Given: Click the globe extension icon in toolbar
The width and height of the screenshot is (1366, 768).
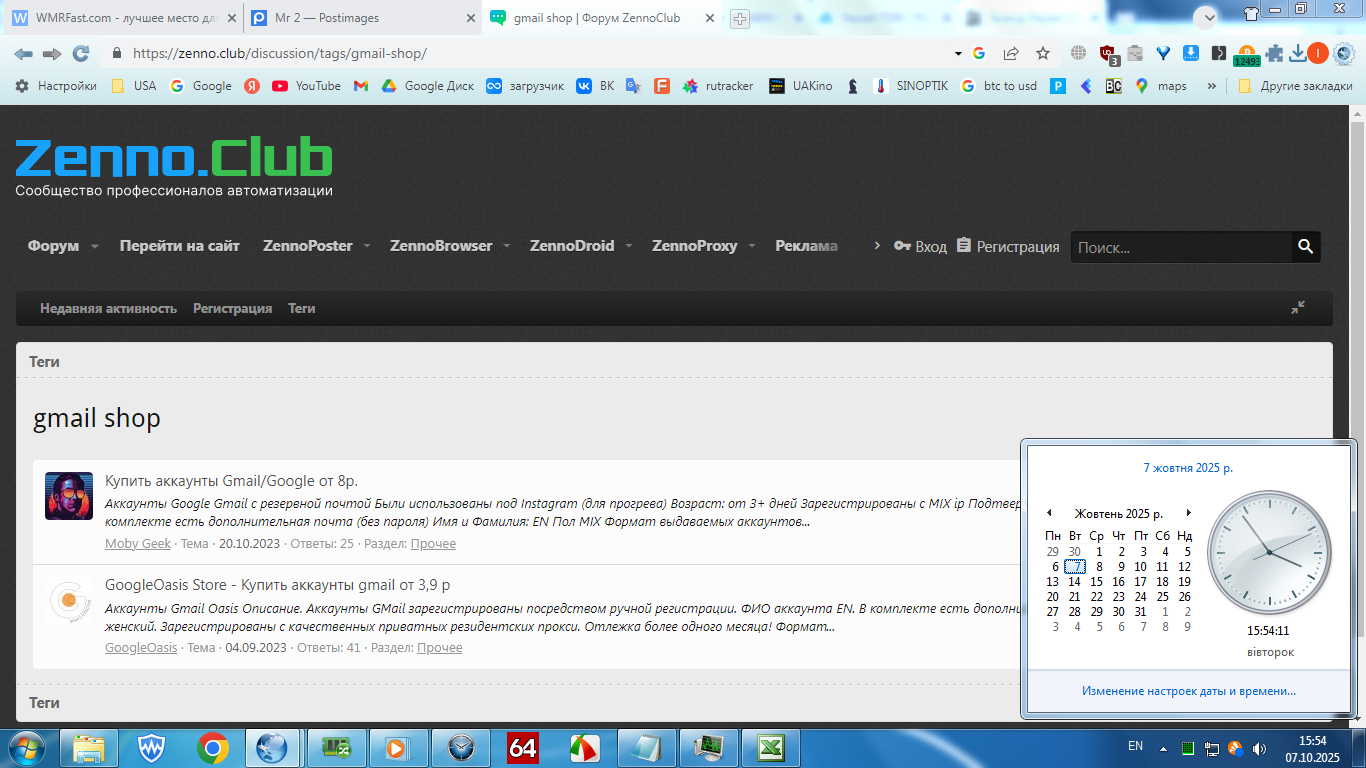Looking at the screenshot, I should [x=1078, y=54].
